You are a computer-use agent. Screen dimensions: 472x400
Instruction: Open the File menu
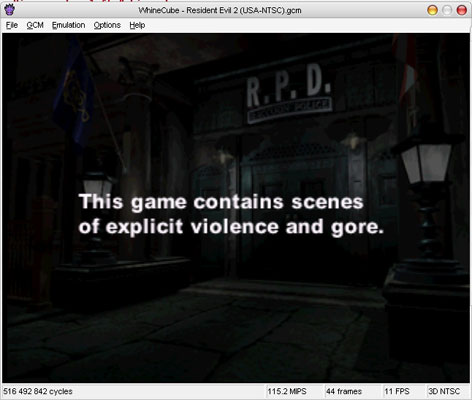tap(12, 25)
